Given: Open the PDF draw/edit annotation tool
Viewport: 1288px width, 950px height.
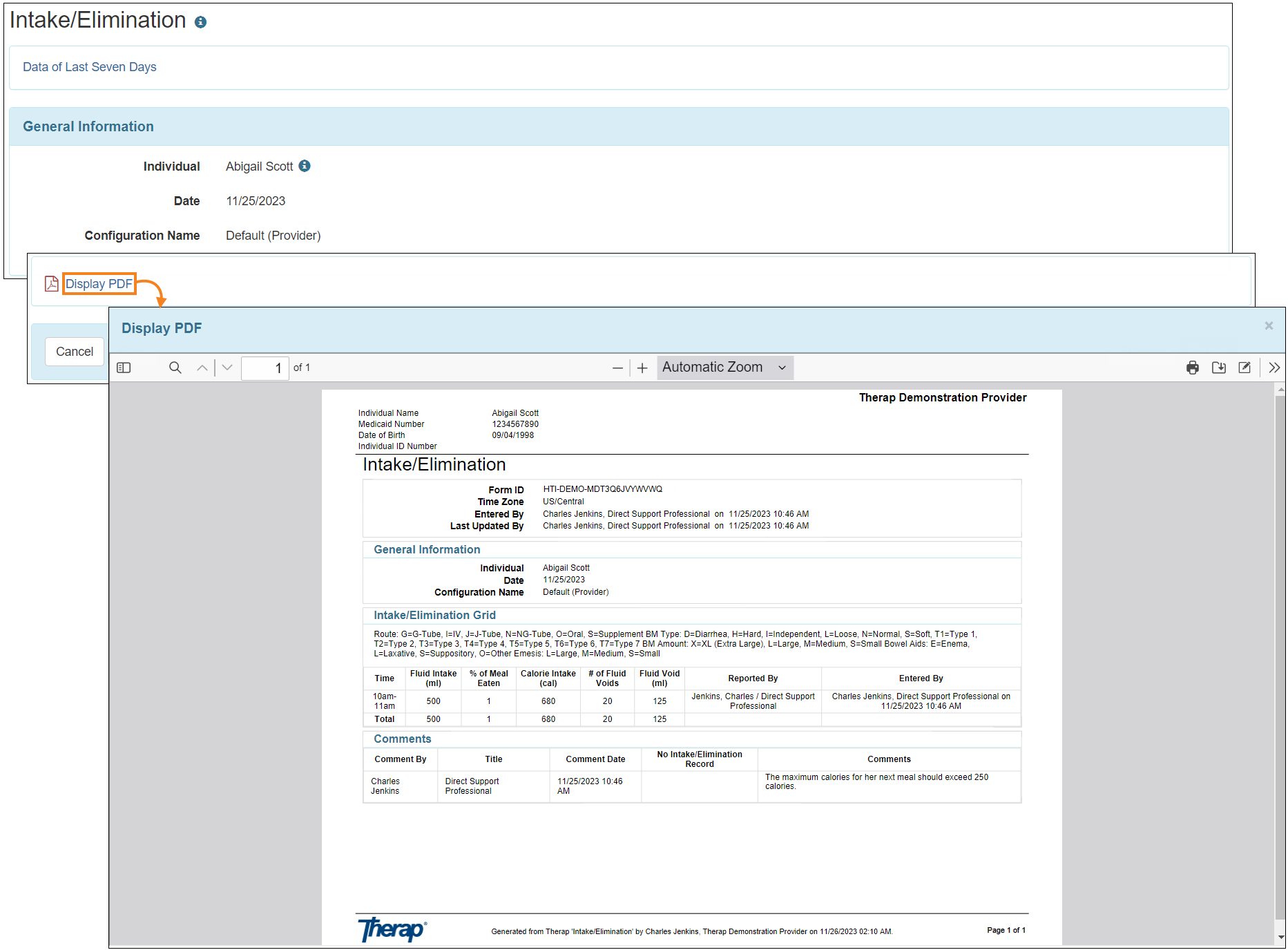Looking at the screenshot, I should point(1244,368).
